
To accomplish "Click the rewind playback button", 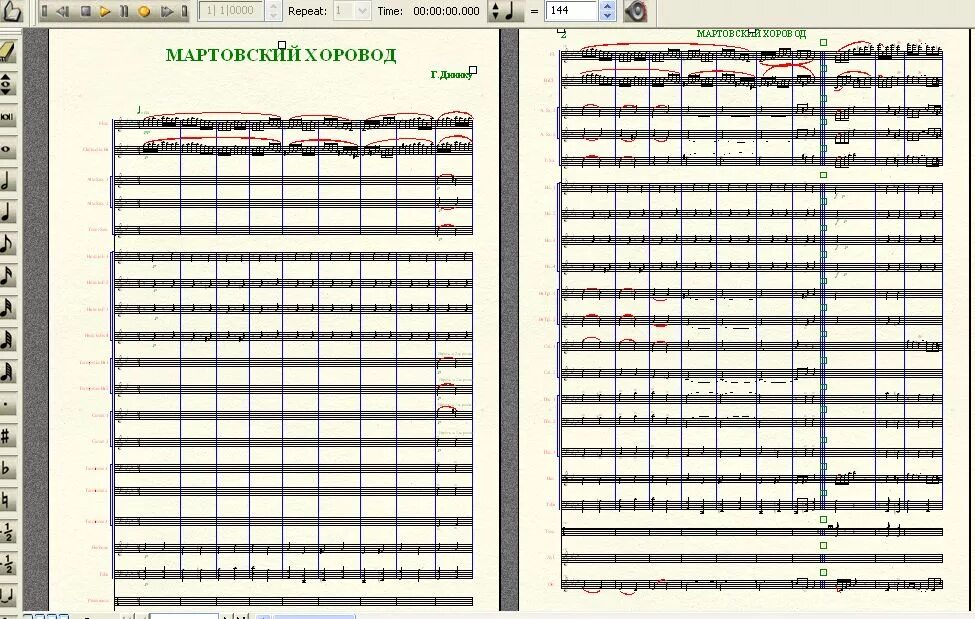I will coord(63,11).
